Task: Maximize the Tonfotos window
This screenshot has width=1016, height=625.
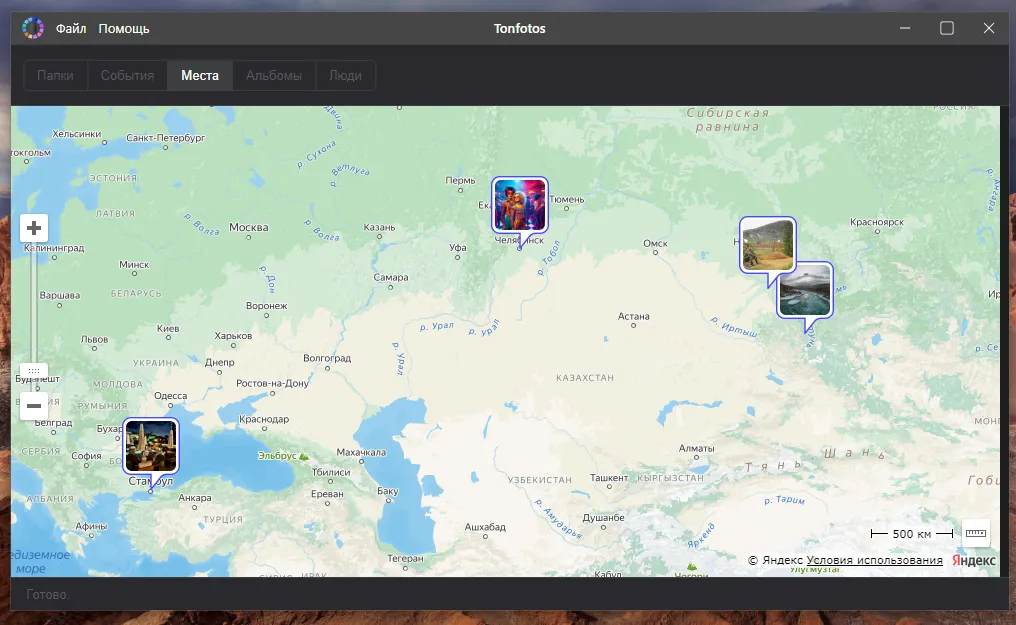Action: pos(946,28)
